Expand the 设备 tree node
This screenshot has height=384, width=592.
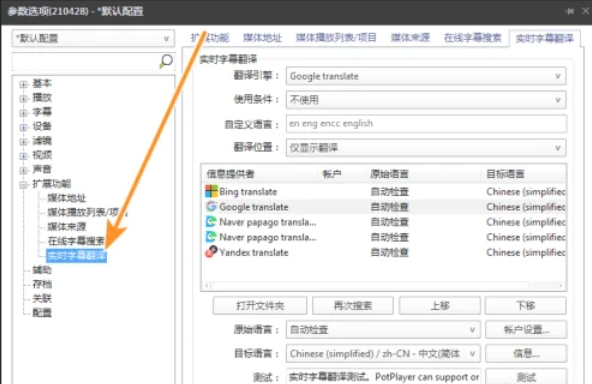tap(23, 127)
